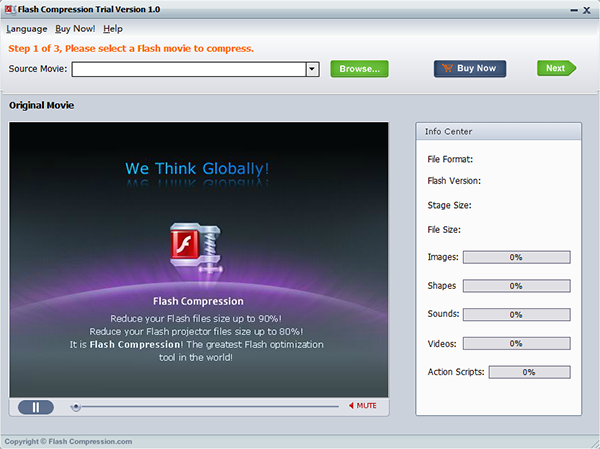Click the Sounds percentage progress bar
This screenshot has width=600, height=449.
pyautogui.click(x=517, y=315)
